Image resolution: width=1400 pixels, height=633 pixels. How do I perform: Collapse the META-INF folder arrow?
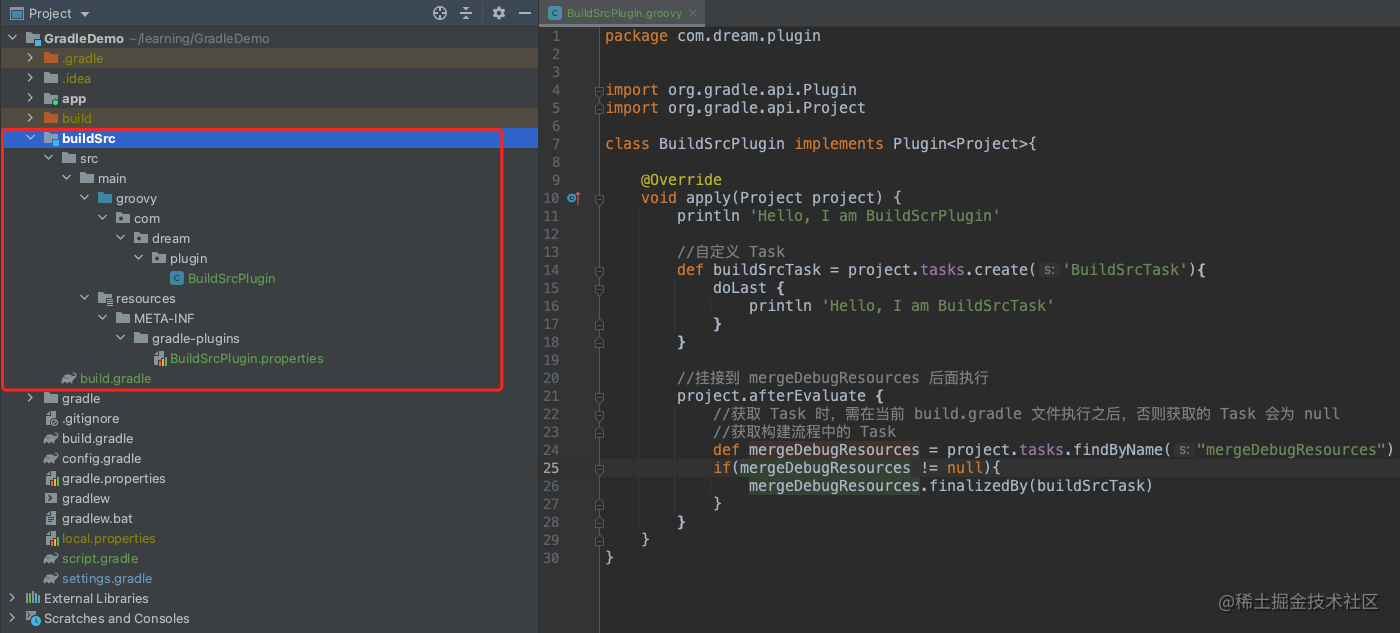click(102, 318)
